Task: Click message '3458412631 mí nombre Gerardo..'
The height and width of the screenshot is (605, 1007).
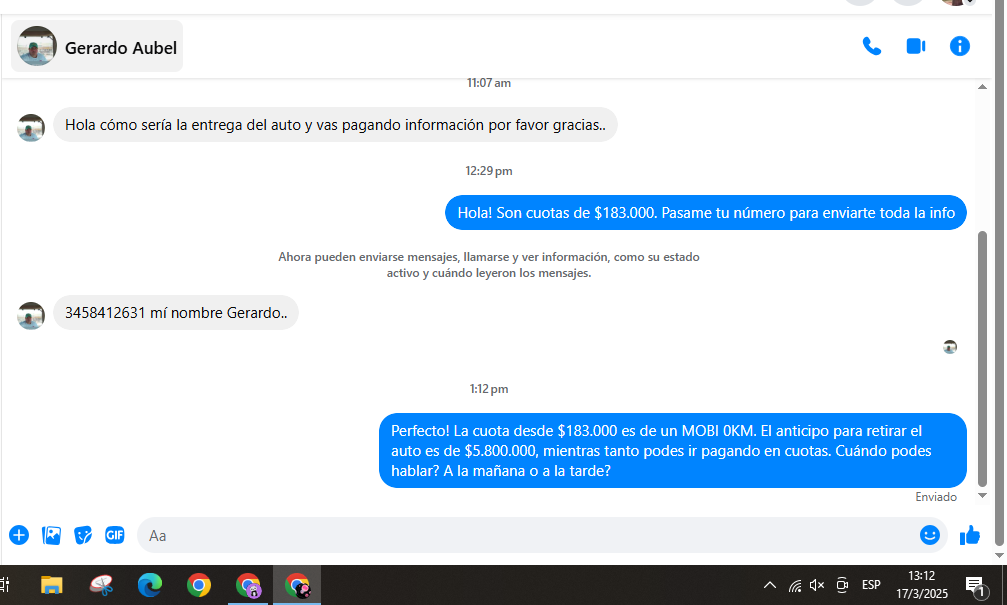Action: point(175,313)
